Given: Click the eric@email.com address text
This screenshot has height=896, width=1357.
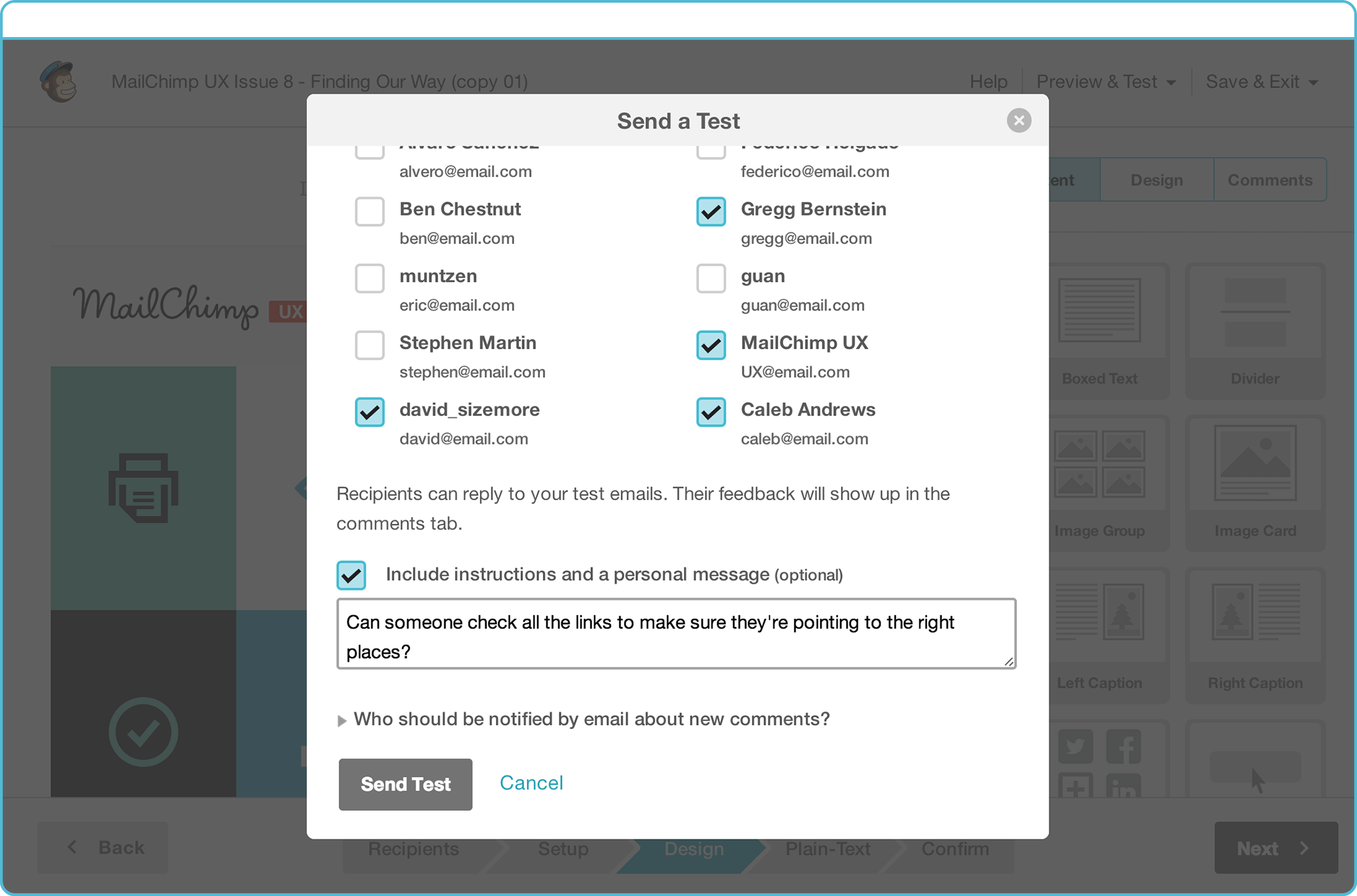Looking at the screenshot, I should click(x=456, y=305).
